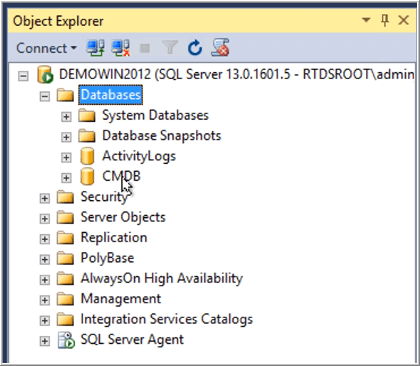Toggle the Object Explorer auto-hide pin
420x366 pixels.
click(x=385, y=20)
